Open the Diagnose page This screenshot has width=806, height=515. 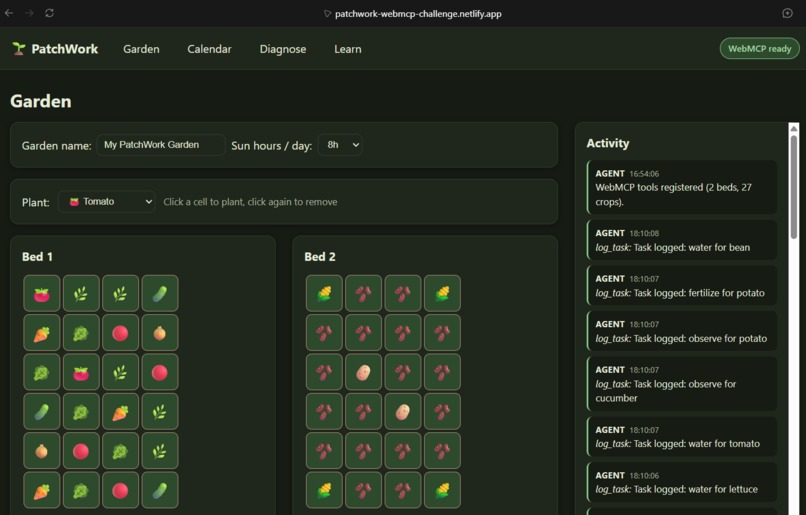[283, 49]
